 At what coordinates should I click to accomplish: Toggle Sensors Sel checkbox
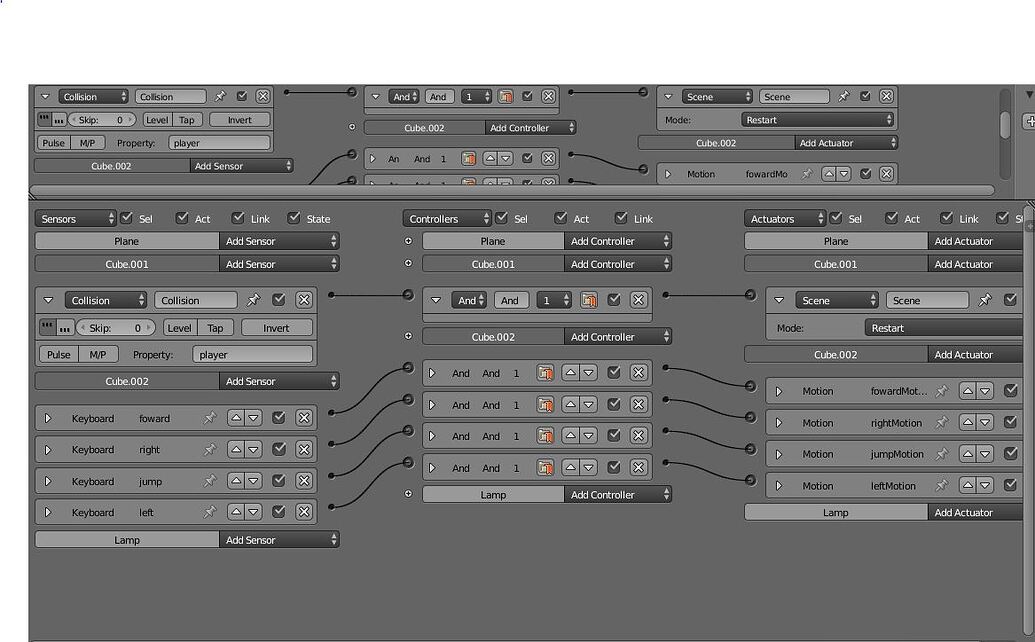[x=127, y=218]
